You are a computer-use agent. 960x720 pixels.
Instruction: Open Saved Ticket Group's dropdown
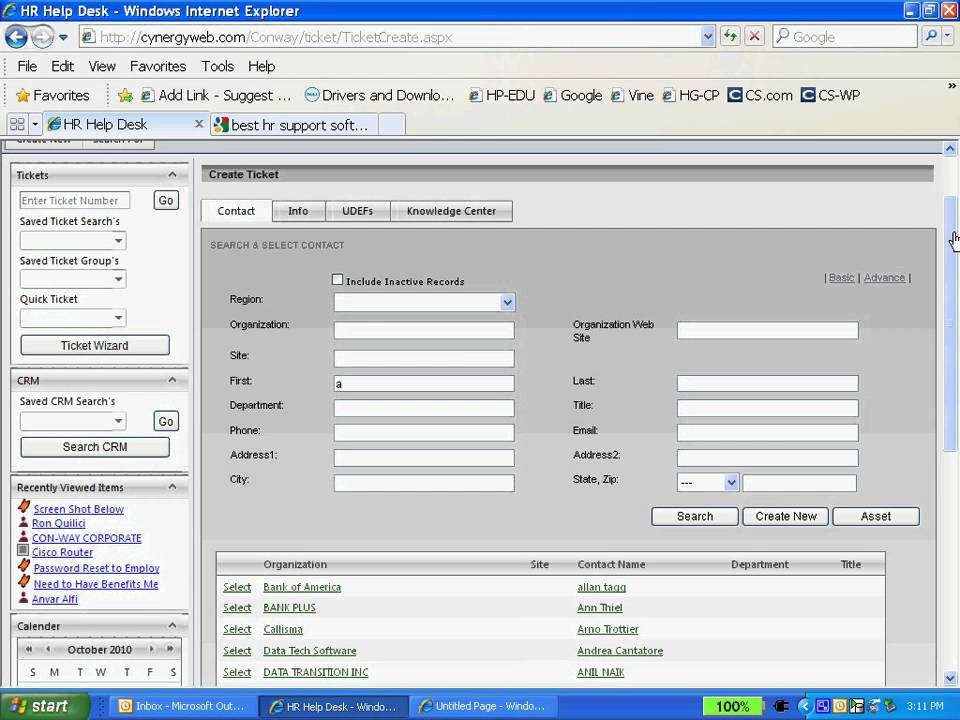118,280
